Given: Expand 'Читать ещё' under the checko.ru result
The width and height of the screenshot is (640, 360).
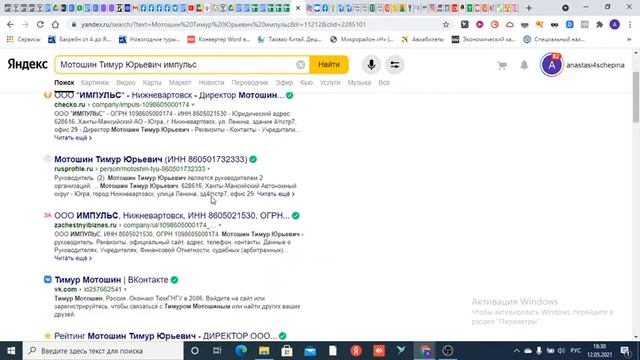Looking at the screenshot, I should [73, 138].
